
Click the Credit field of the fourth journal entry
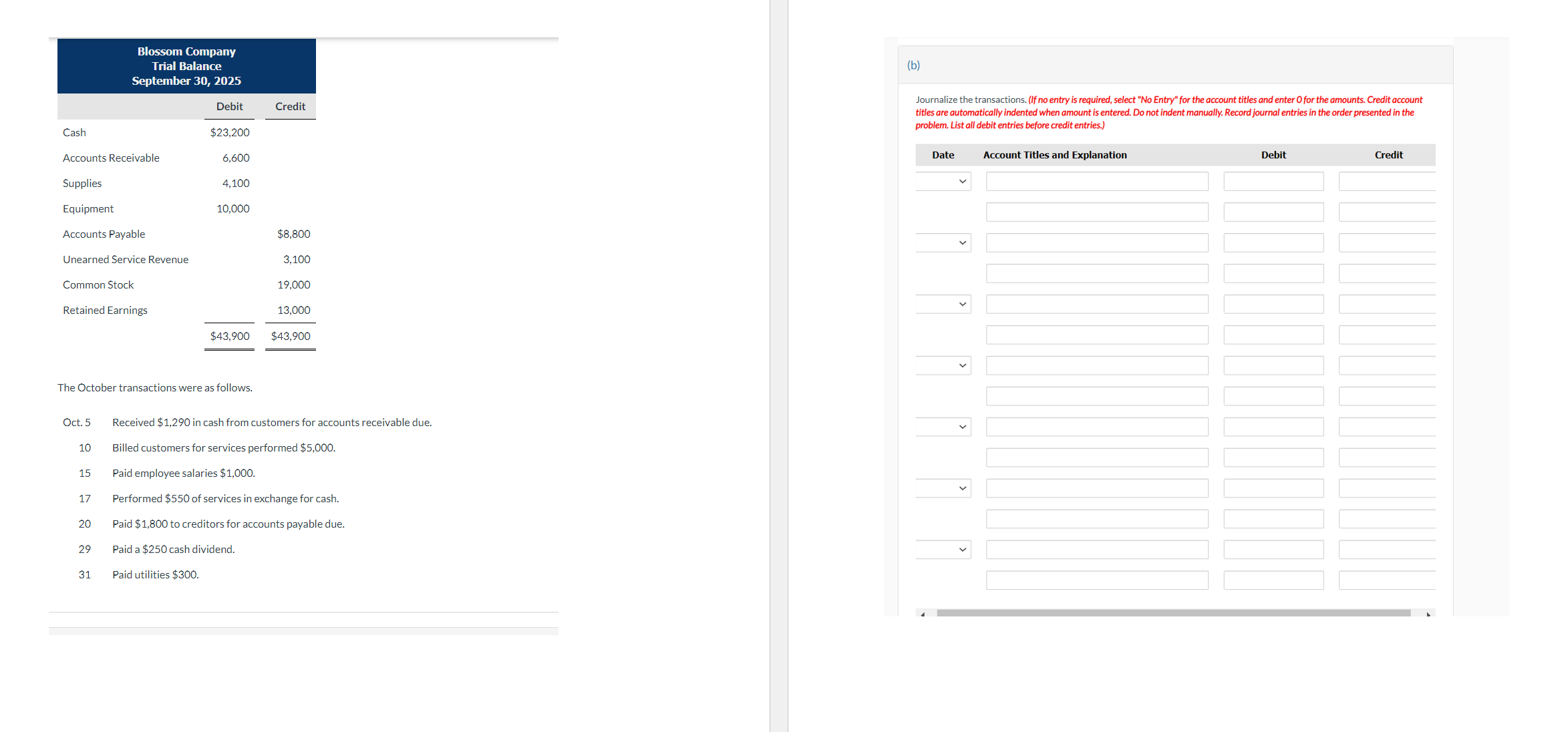1387,365
